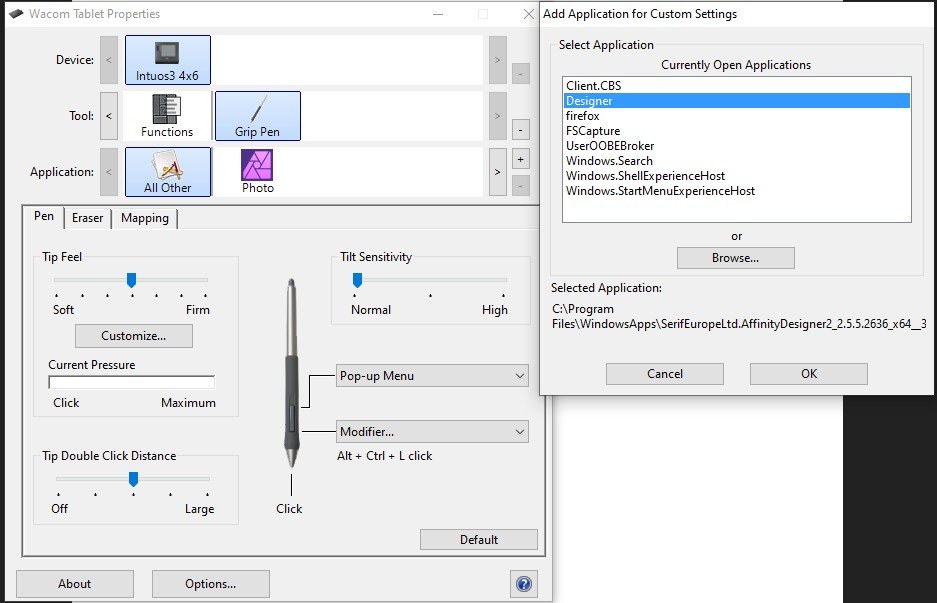This screenshot has height=603, width=937.
Task: Minimize the Wacom Tablet Properties window
Action: pos(438,14)
